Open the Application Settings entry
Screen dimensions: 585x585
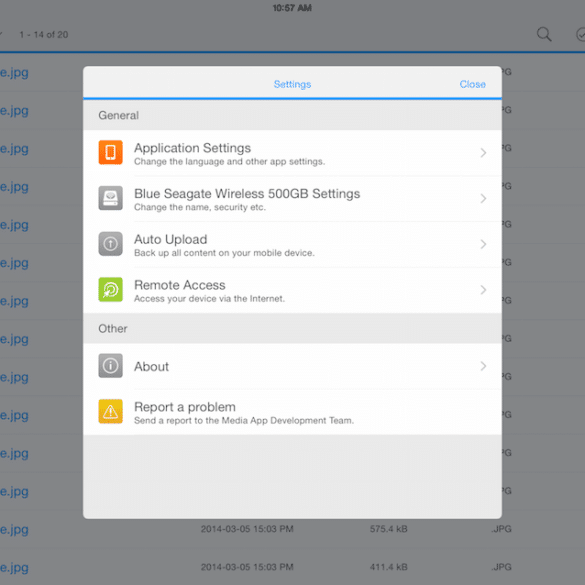[x=292, y=153]
